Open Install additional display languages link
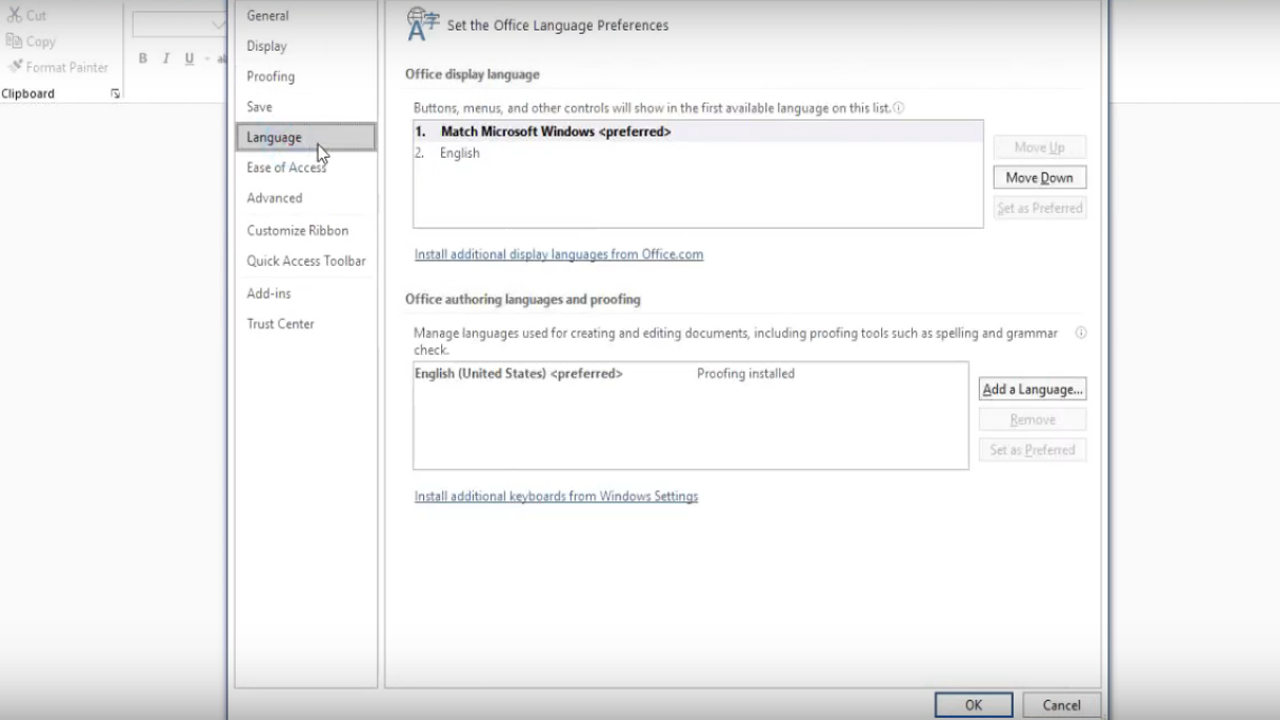1280x720 pixels. (559, 254)
